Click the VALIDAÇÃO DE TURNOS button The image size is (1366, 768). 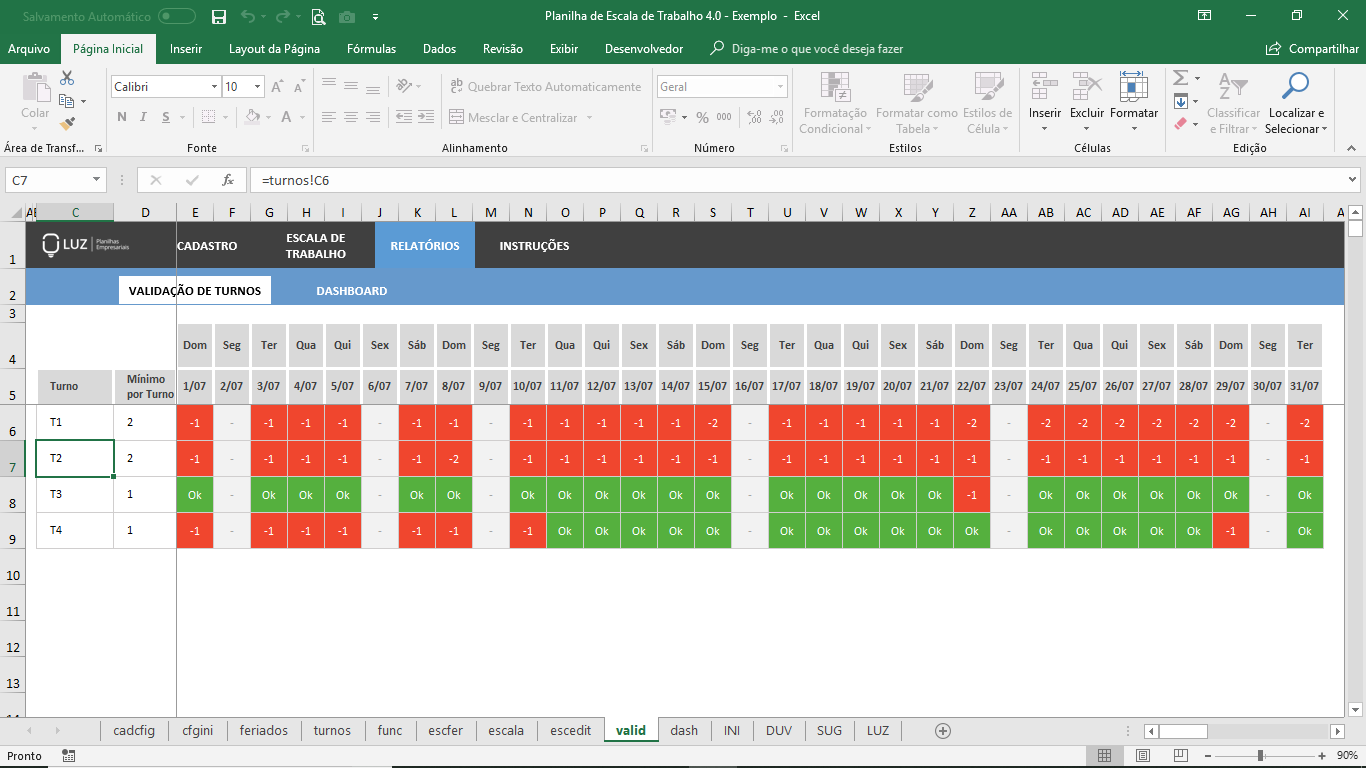(x=195, y=291)
